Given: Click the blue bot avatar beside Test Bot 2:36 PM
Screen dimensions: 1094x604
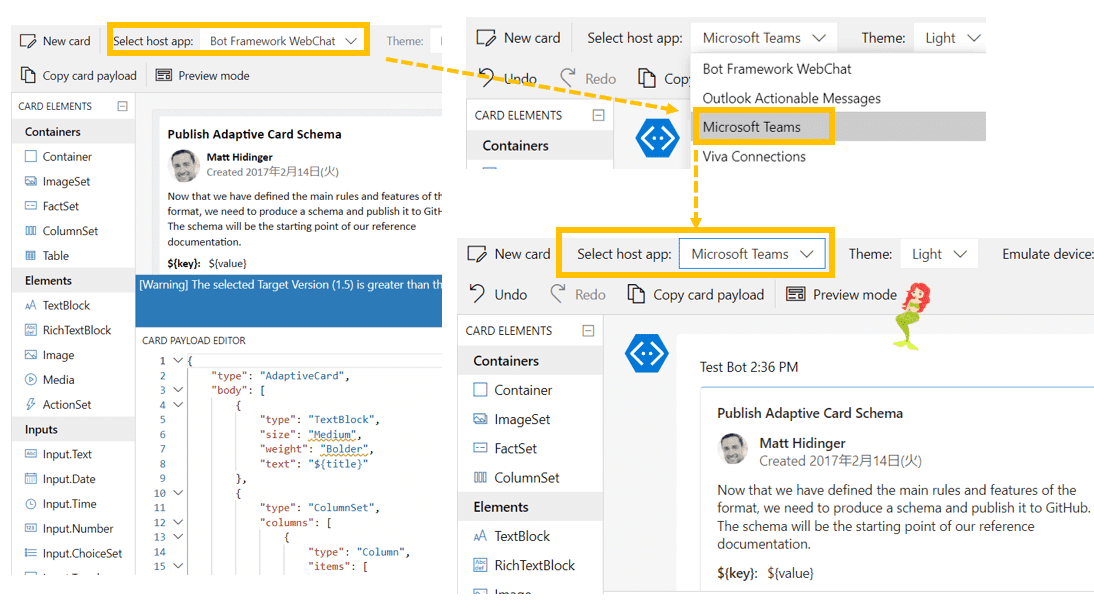Looking at the screenshot, I should click(x=647, y=354).
